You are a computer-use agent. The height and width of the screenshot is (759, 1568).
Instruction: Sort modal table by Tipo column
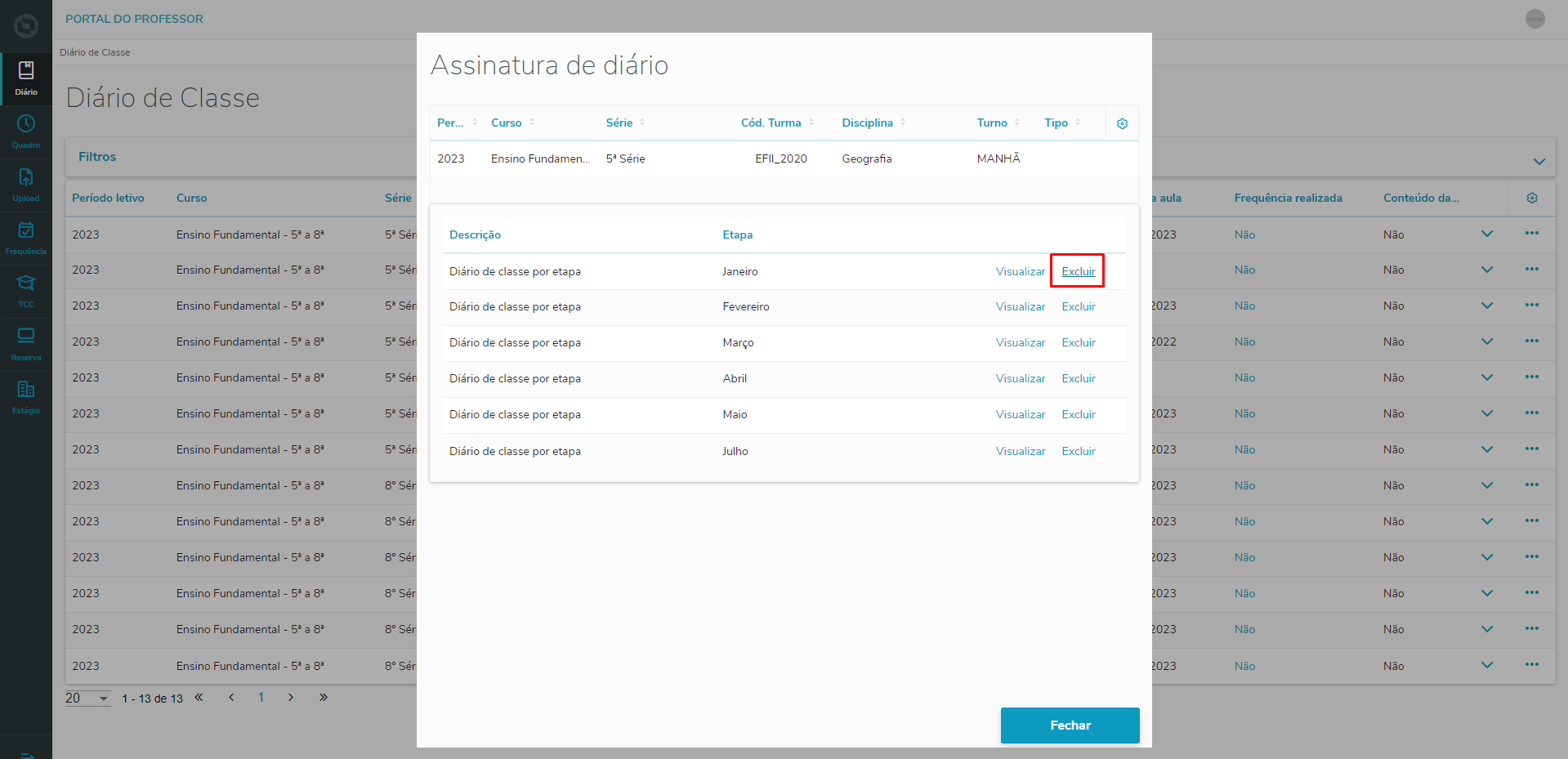point(1062,123)
